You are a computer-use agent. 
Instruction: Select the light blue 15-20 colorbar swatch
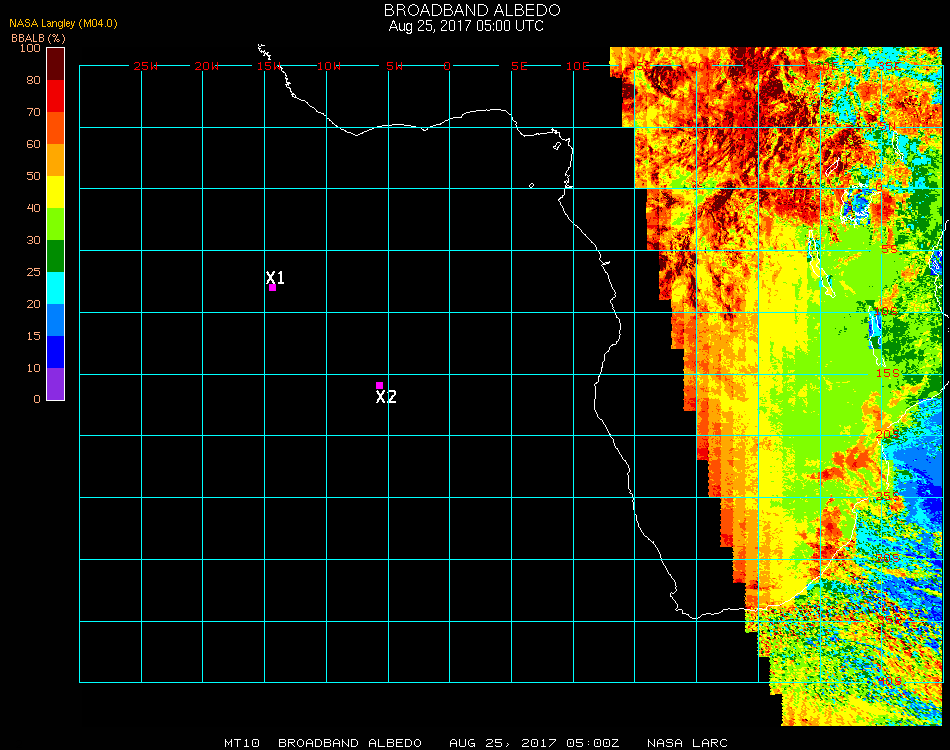pyautogui.click(x=56, y=320)
